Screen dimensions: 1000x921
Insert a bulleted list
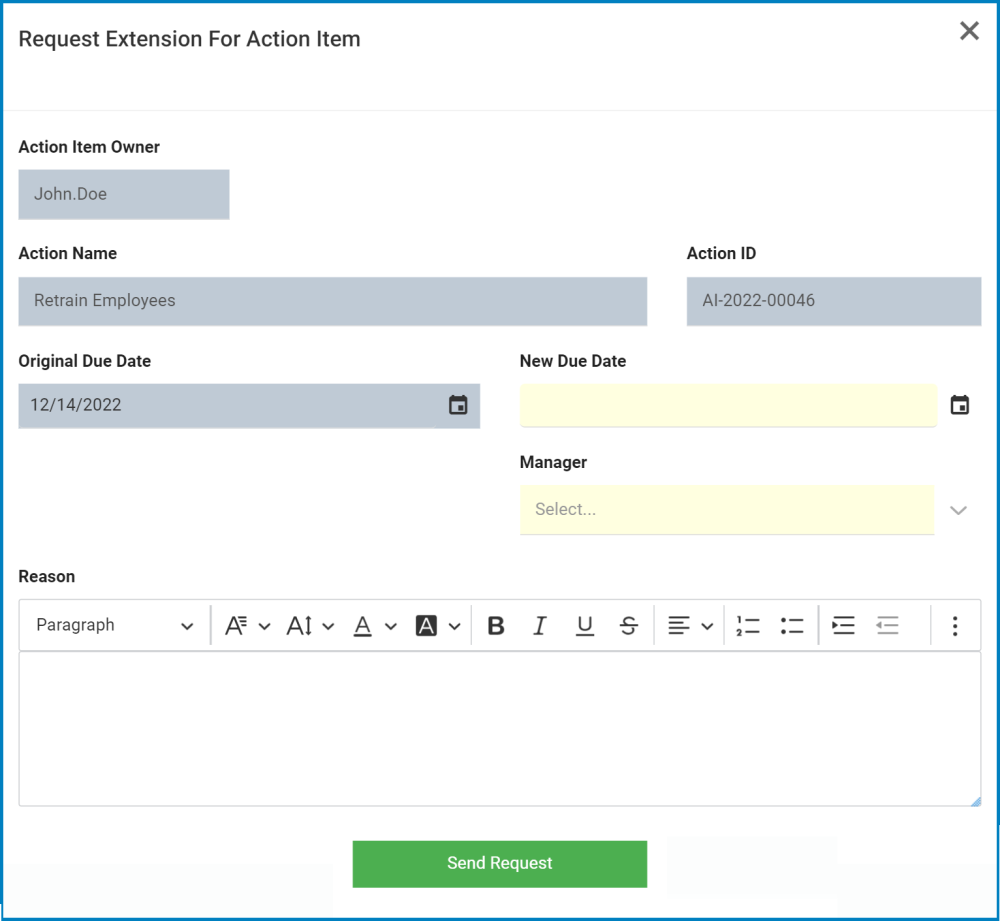[x=792, y=626]
